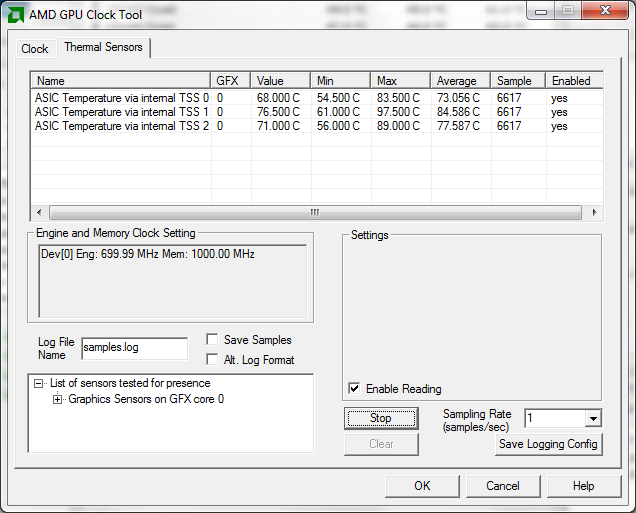This screenshot has height=513, width=636.
Task: Tick the Alt. Log Format checkbox
Action: 212,359
